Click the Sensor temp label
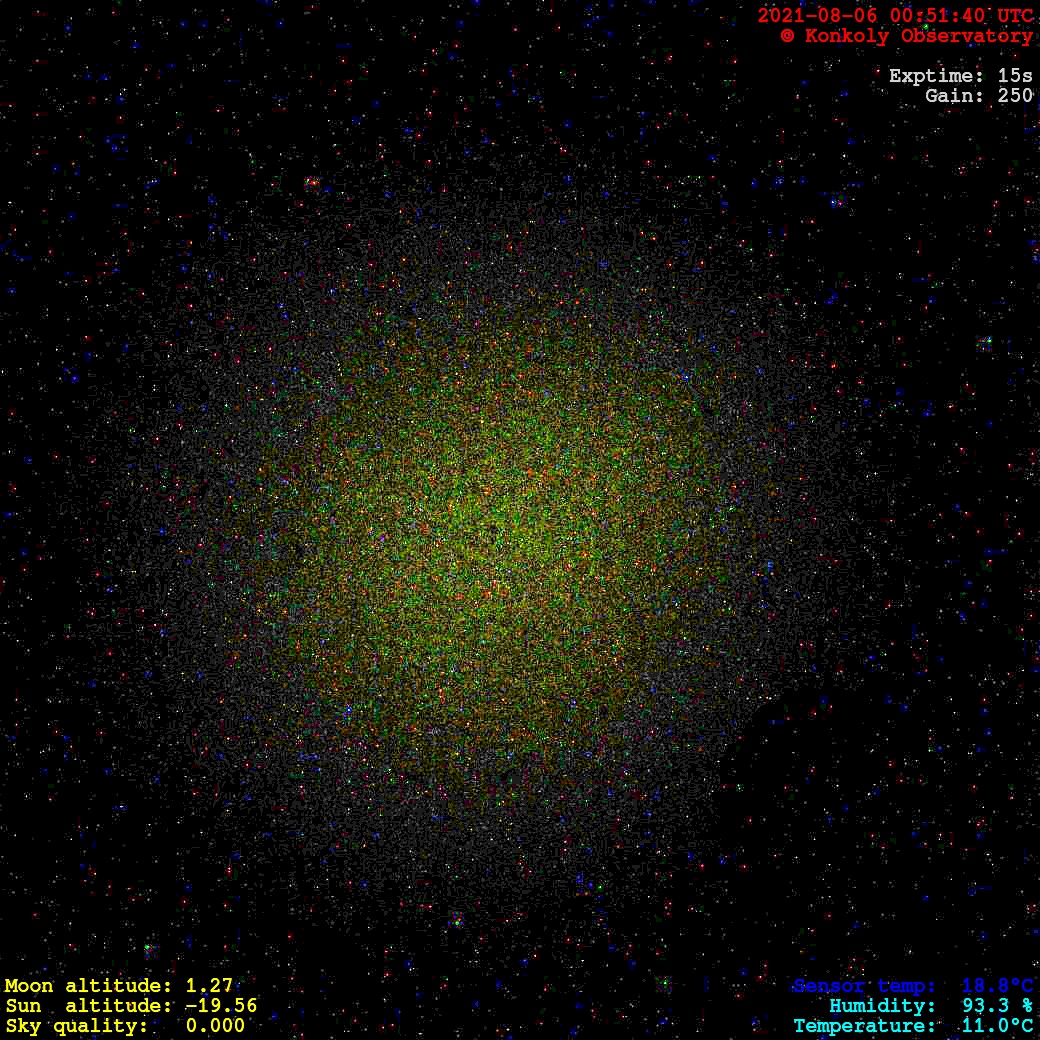Viewport: 1040px width, 1040px height. click(x=864, y=986)
